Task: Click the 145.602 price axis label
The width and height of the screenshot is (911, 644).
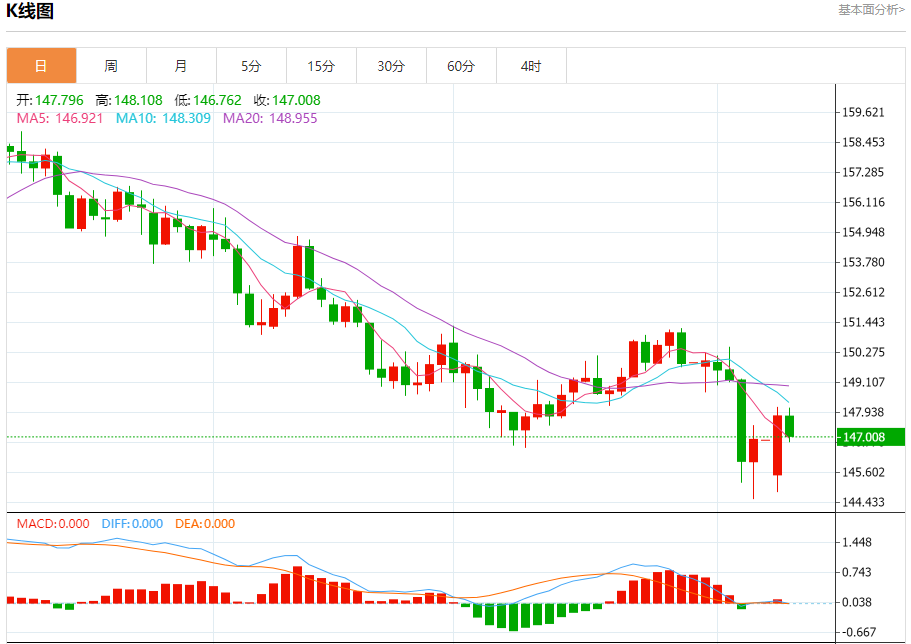Action: (863, 472)
